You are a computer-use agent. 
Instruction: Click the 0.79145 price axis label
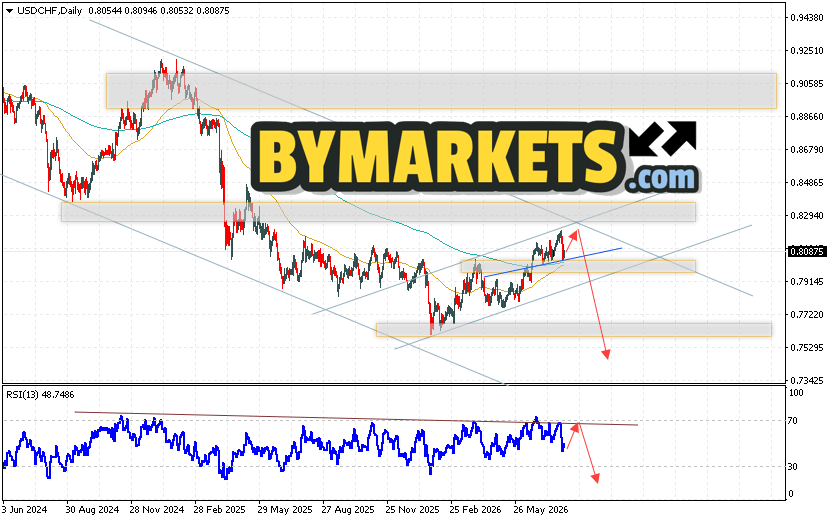tap(807, 281)
